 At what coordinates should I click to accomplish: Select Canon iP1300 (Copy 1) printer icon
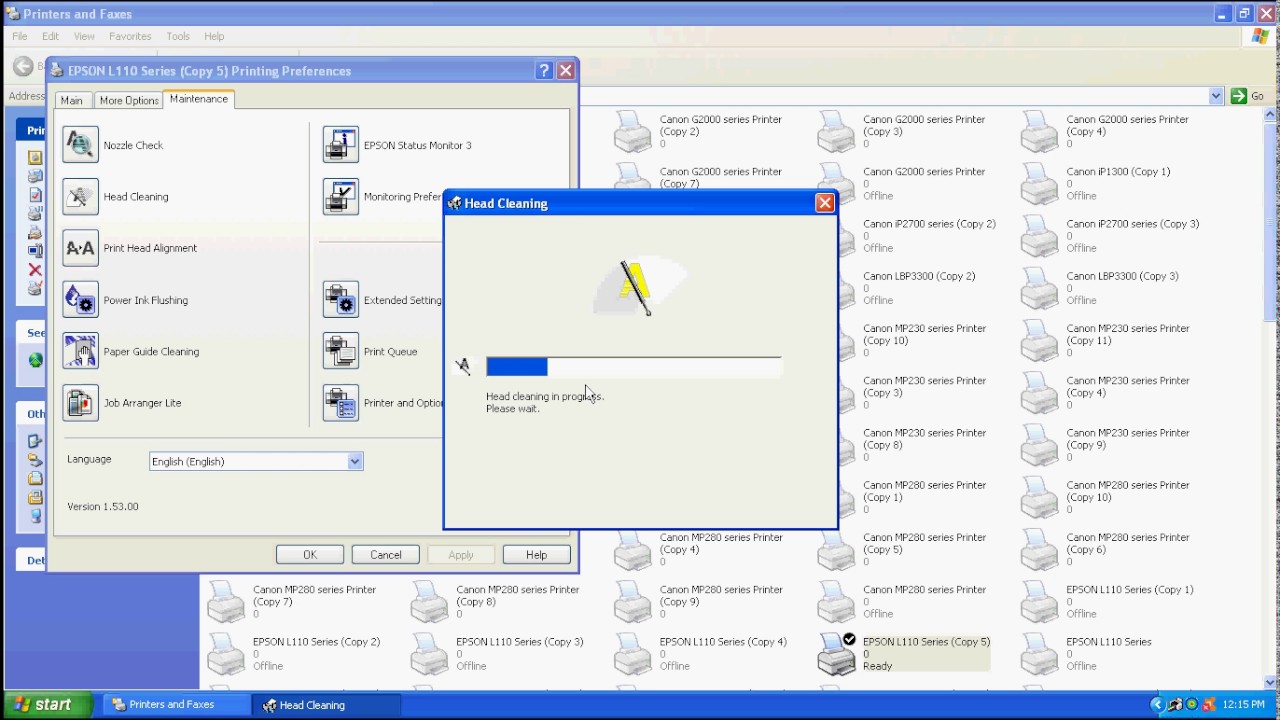click(1040, 184)
